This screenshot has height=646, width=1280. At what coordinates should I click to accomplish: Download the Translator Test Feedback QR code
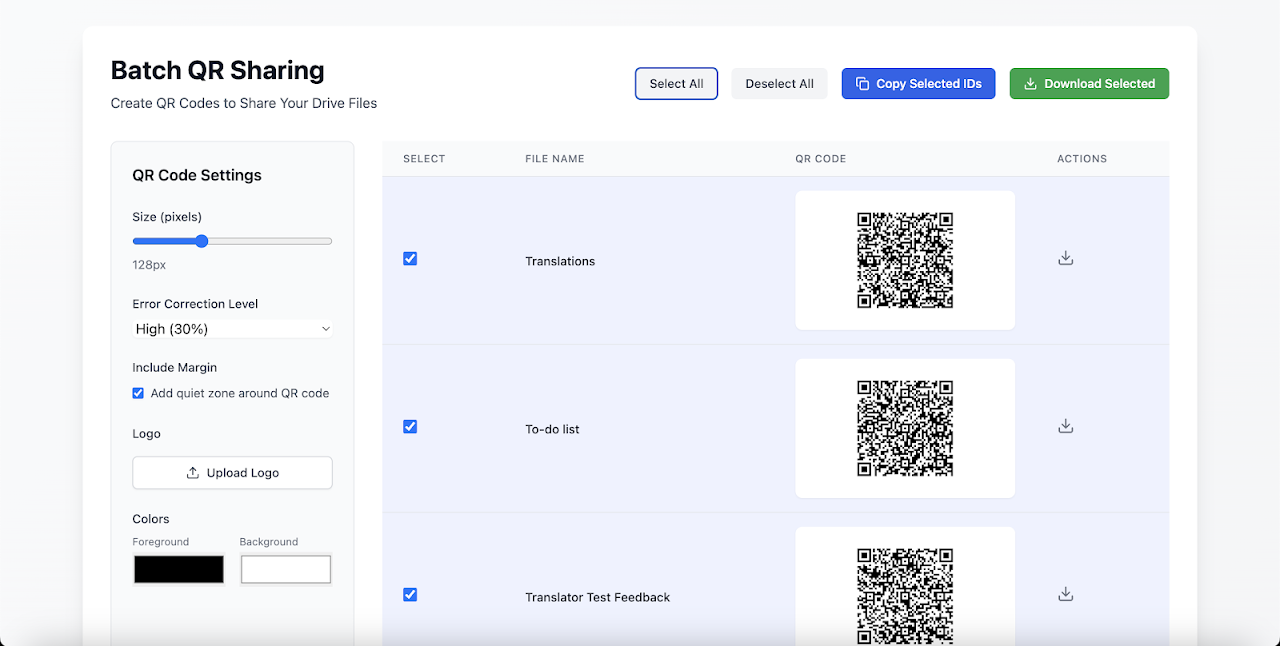tap(1066, 595)
